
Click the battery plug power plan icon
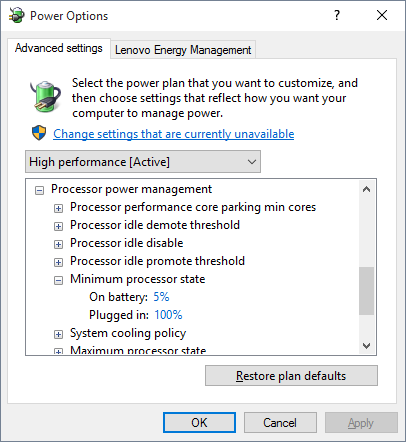point(45,96)
